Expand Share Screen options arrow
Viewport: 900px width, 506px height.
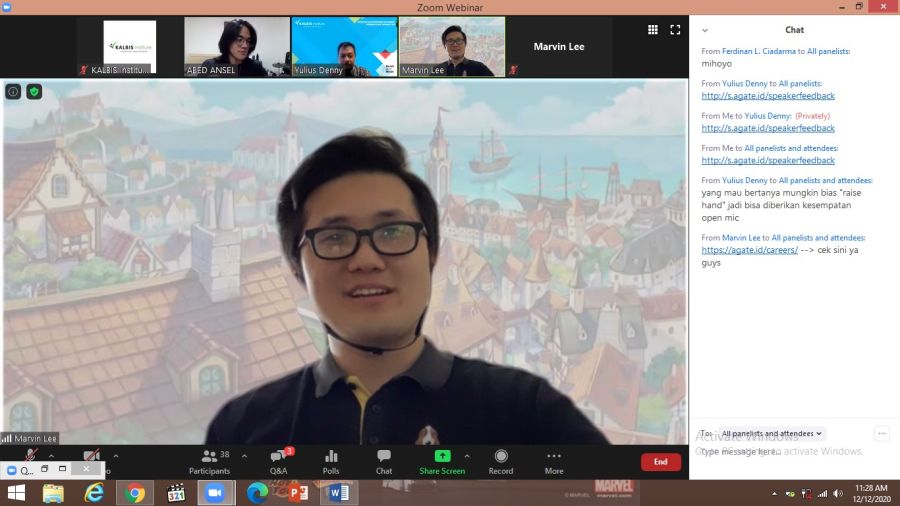[x=467, y=456]
